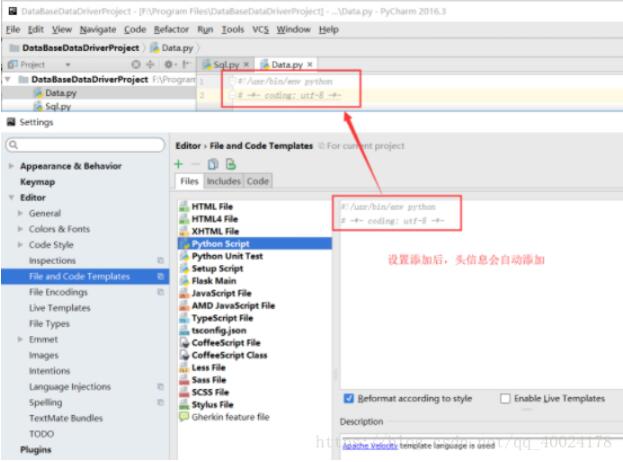The width and height of the screenshot is (623, 462).
Task: Select Python Unit Test template
Action: pyautogui.click(x=227, y=256)
